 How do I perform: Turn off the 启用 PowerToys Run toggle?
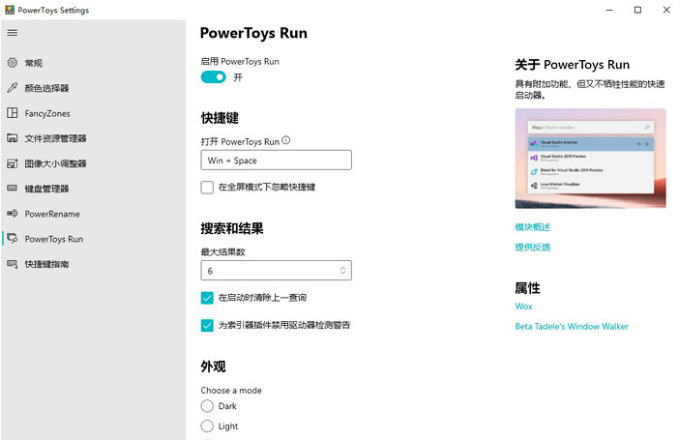[x=213, y=77]
